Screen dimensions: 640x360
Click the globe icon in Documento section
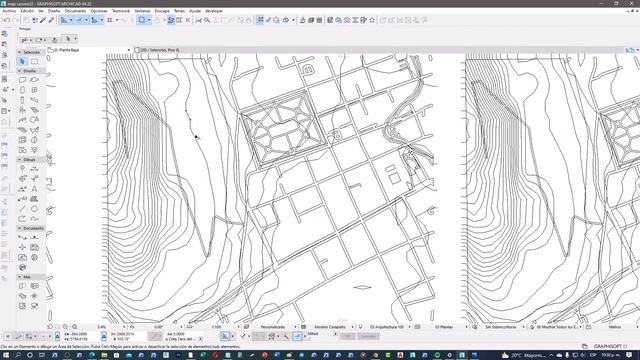tap(34, 258)
